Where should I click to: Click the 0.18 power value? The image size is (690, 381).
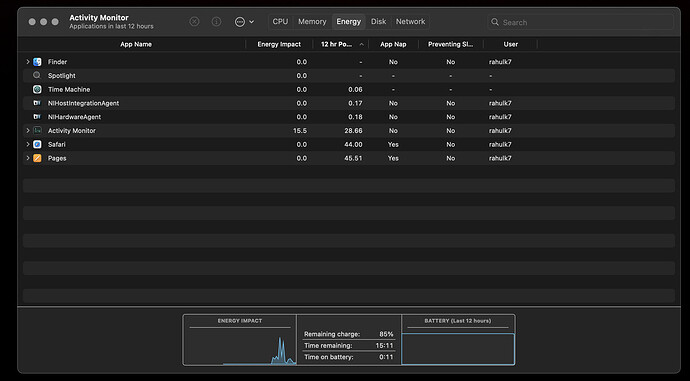(355, 117)
